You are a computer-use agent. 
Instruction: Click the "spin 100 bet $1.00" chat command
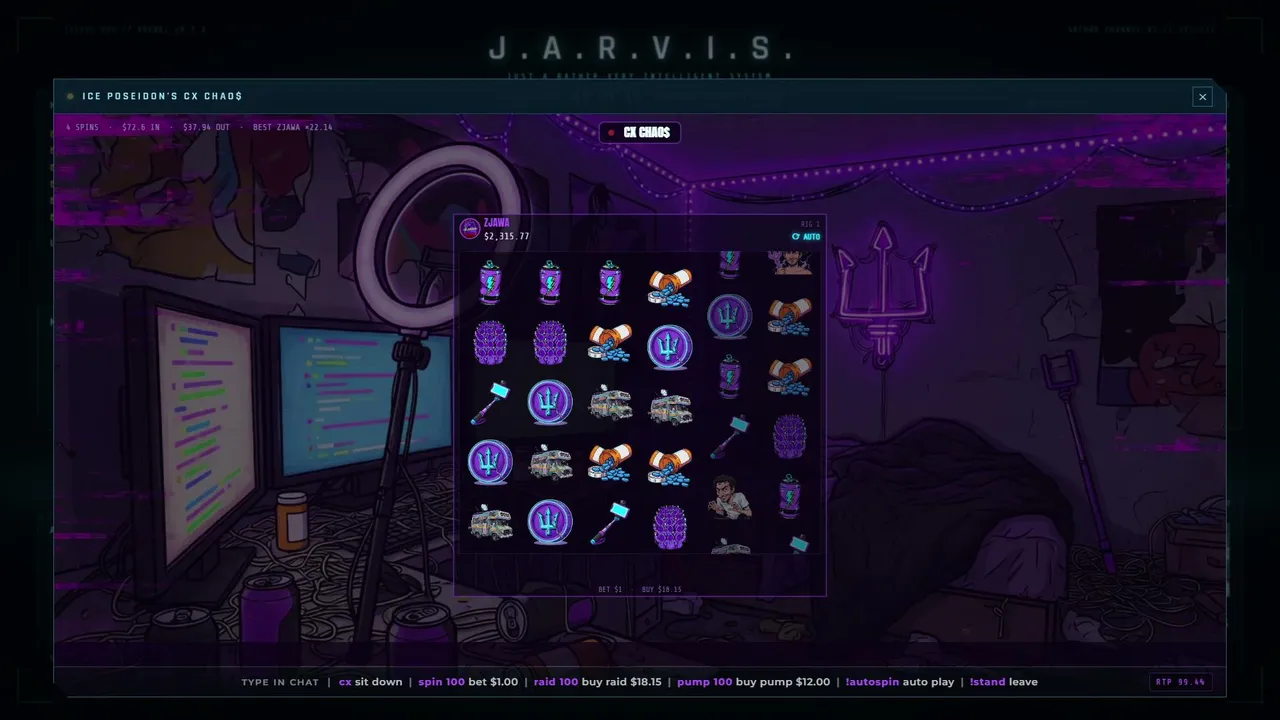(x=468, y=682)
